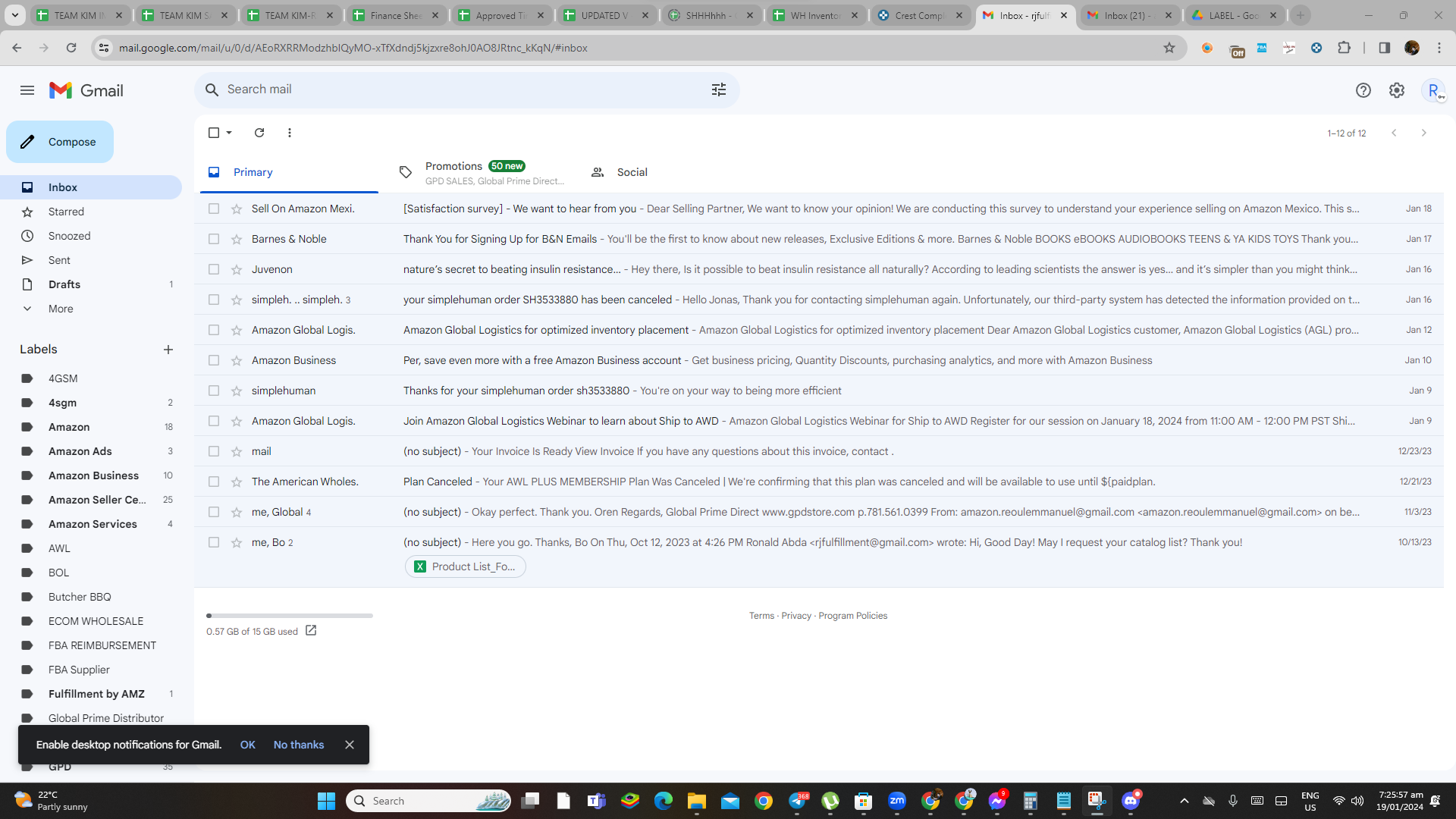Switch to the Primary tab
1456x819 pixels.
click(289, 172)
